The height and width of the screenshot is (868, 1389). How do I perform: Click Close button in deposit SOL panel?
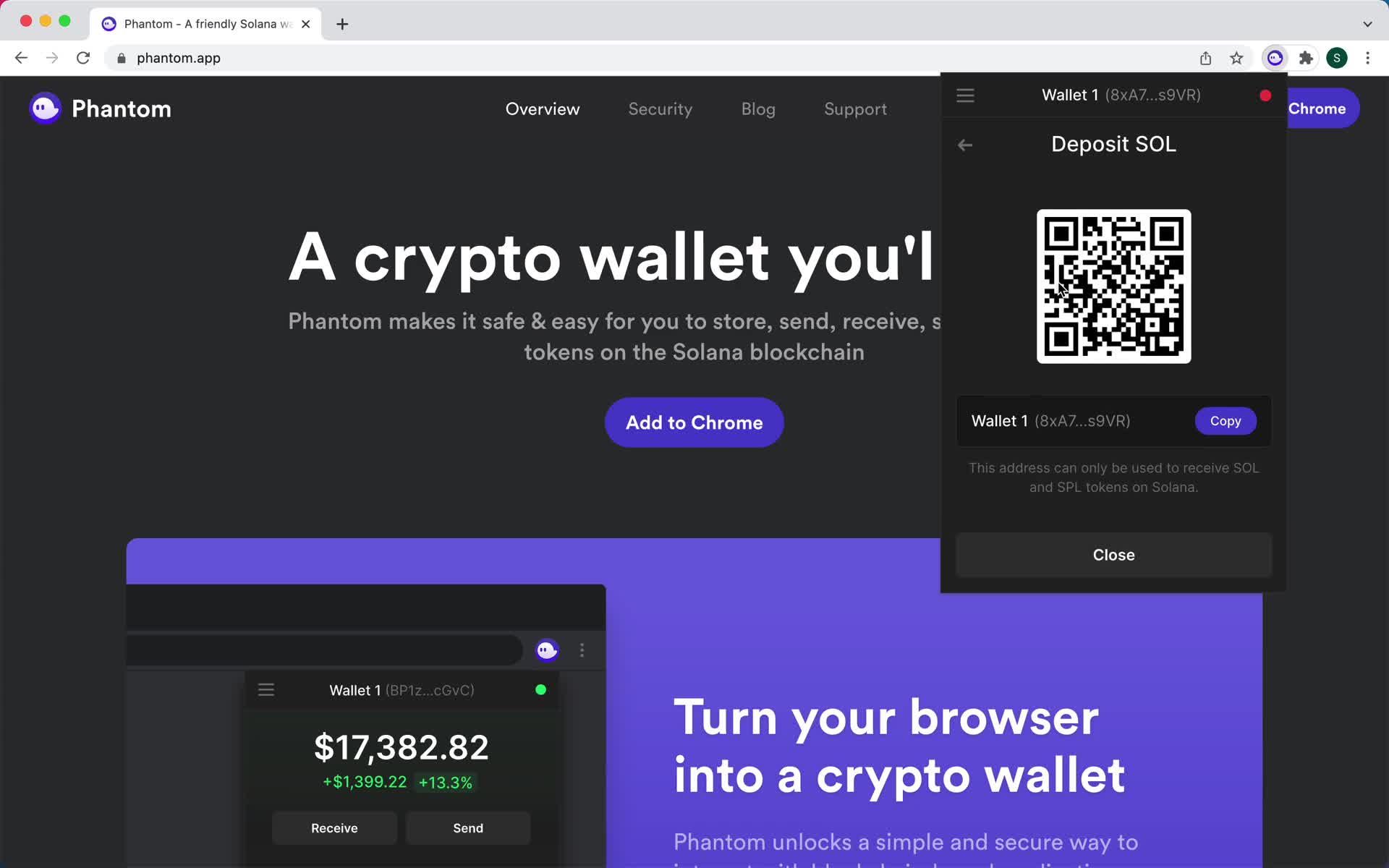pos(1113,554)
